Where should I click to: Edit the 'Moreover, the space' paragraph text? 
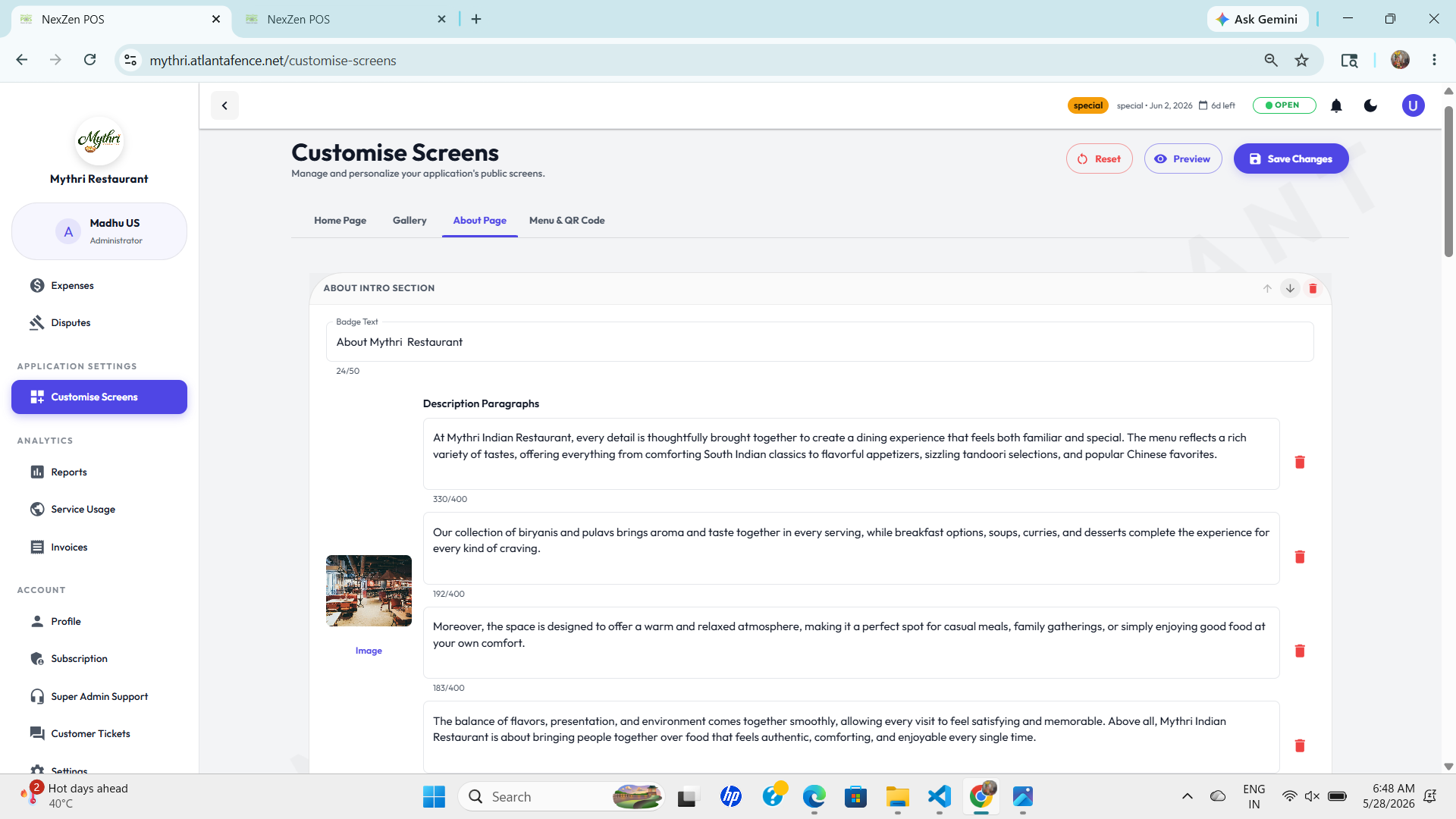(851, 642)
